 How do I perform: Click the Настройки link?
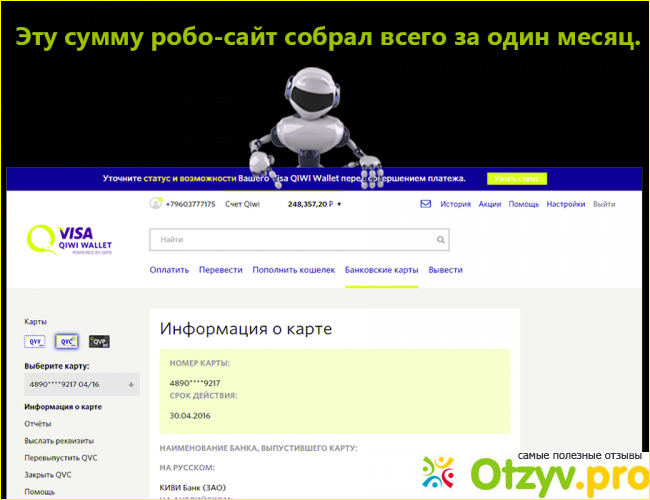tap(565, 204)
